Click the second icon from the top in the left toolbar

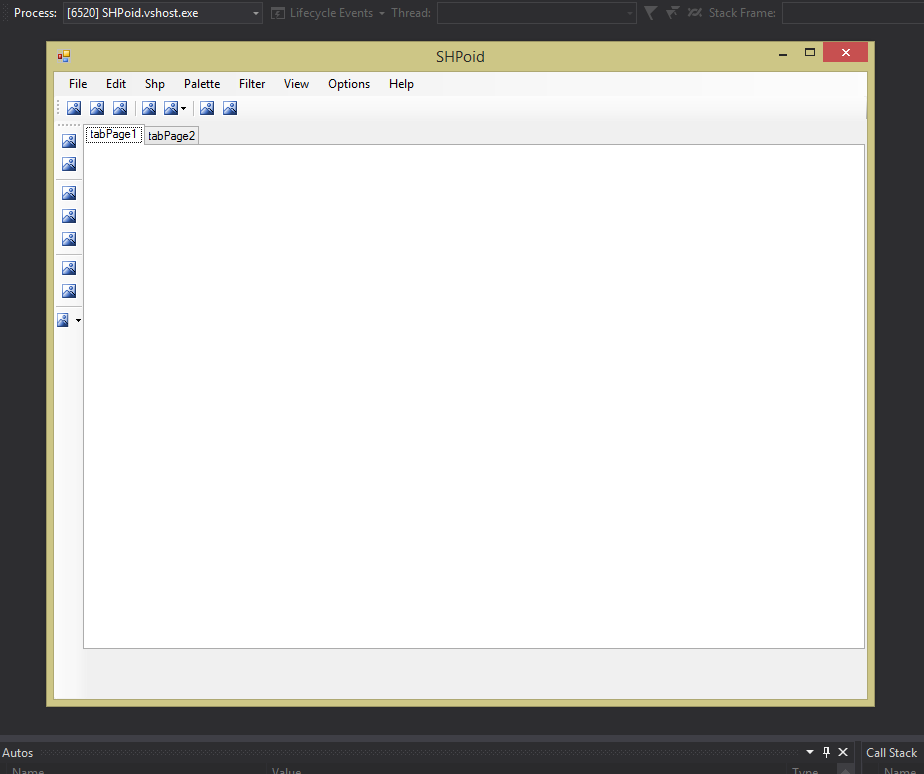click(69, 164)
